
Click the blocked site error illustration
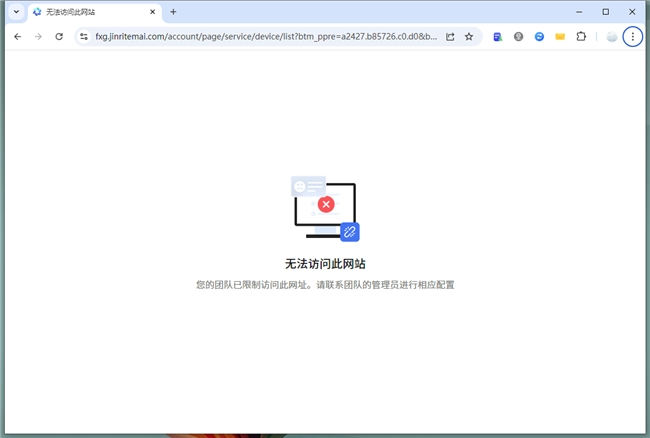pyautogui.click(x=325, y=209)
